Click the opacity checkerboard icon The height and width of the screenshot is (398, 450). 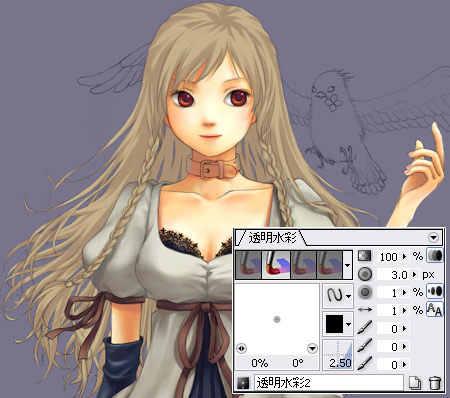364,256
